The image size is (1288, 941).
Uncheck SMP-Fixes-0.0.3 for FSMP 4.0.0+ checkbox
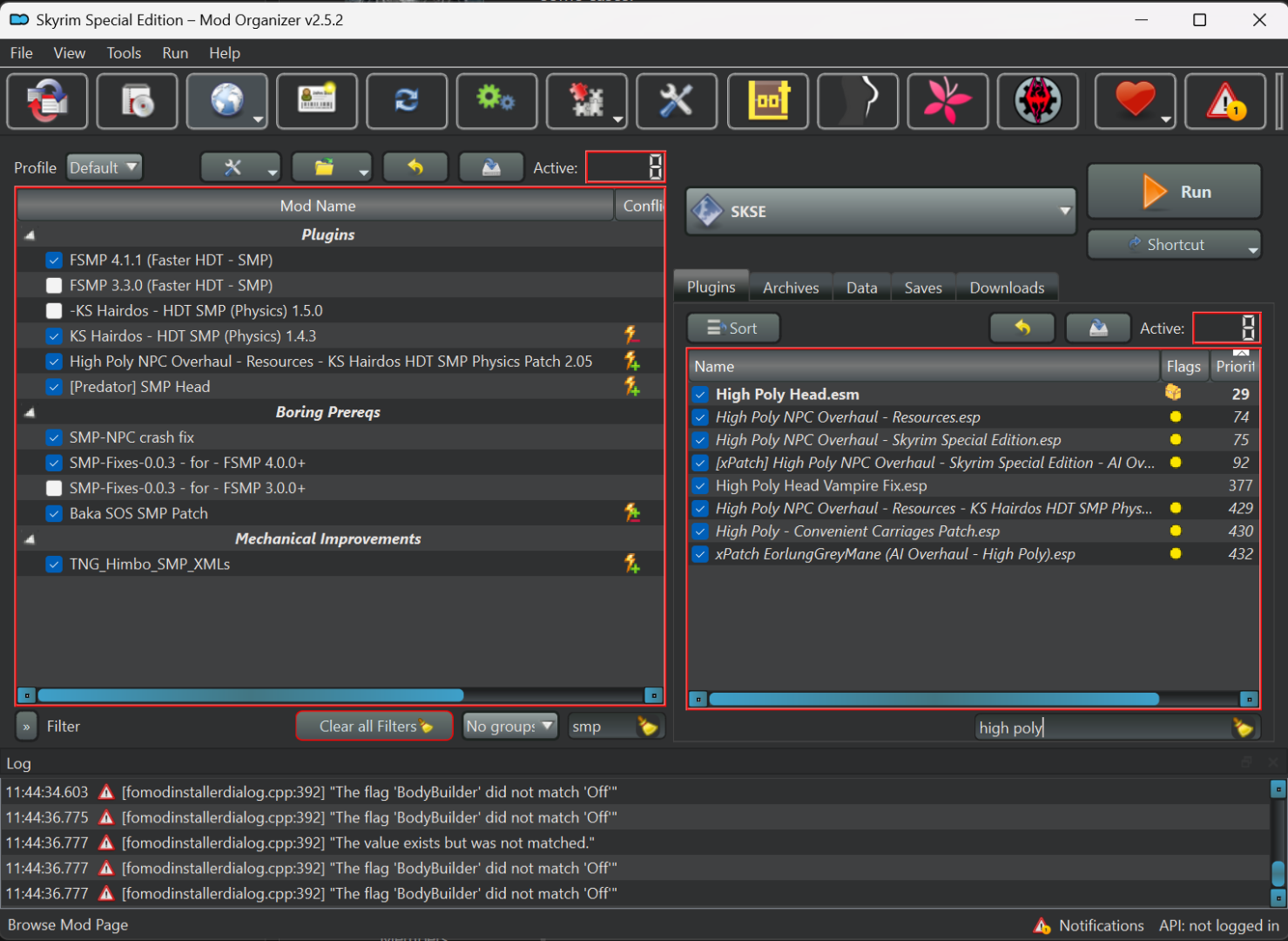click(54, 463)
